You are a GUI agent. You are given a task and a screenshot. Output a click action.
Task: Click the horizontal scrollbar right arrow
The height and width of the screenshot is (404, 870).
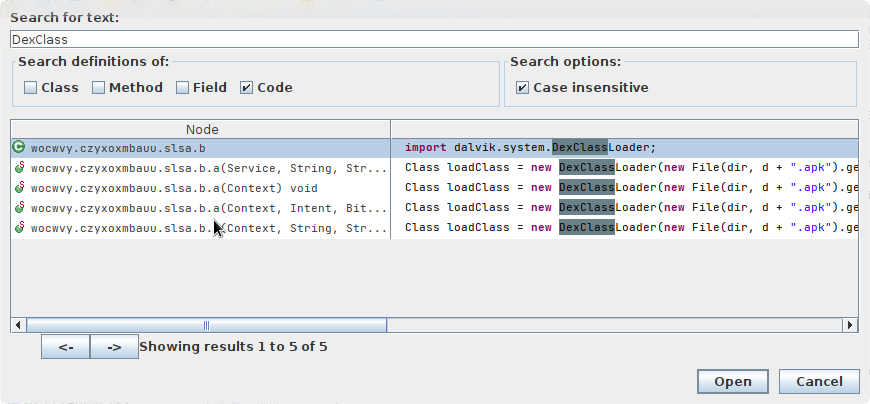click(x=850, y=325)
